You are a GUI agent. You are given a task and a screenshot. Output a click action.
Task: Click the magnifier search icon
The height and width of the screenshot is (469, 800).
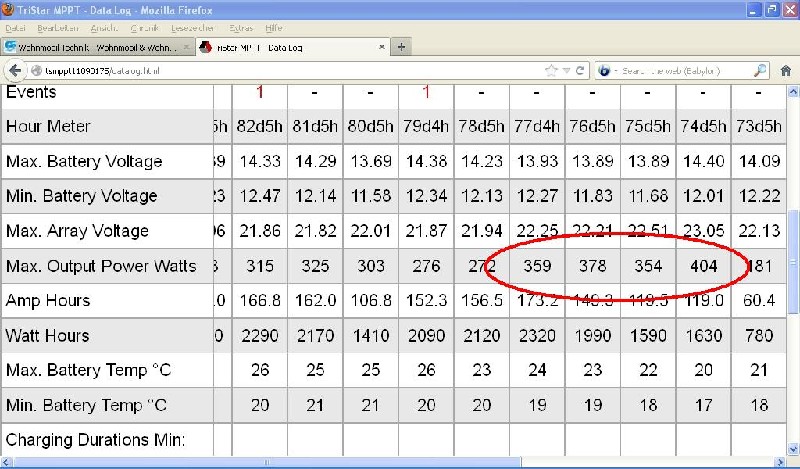tap(761, 71)
